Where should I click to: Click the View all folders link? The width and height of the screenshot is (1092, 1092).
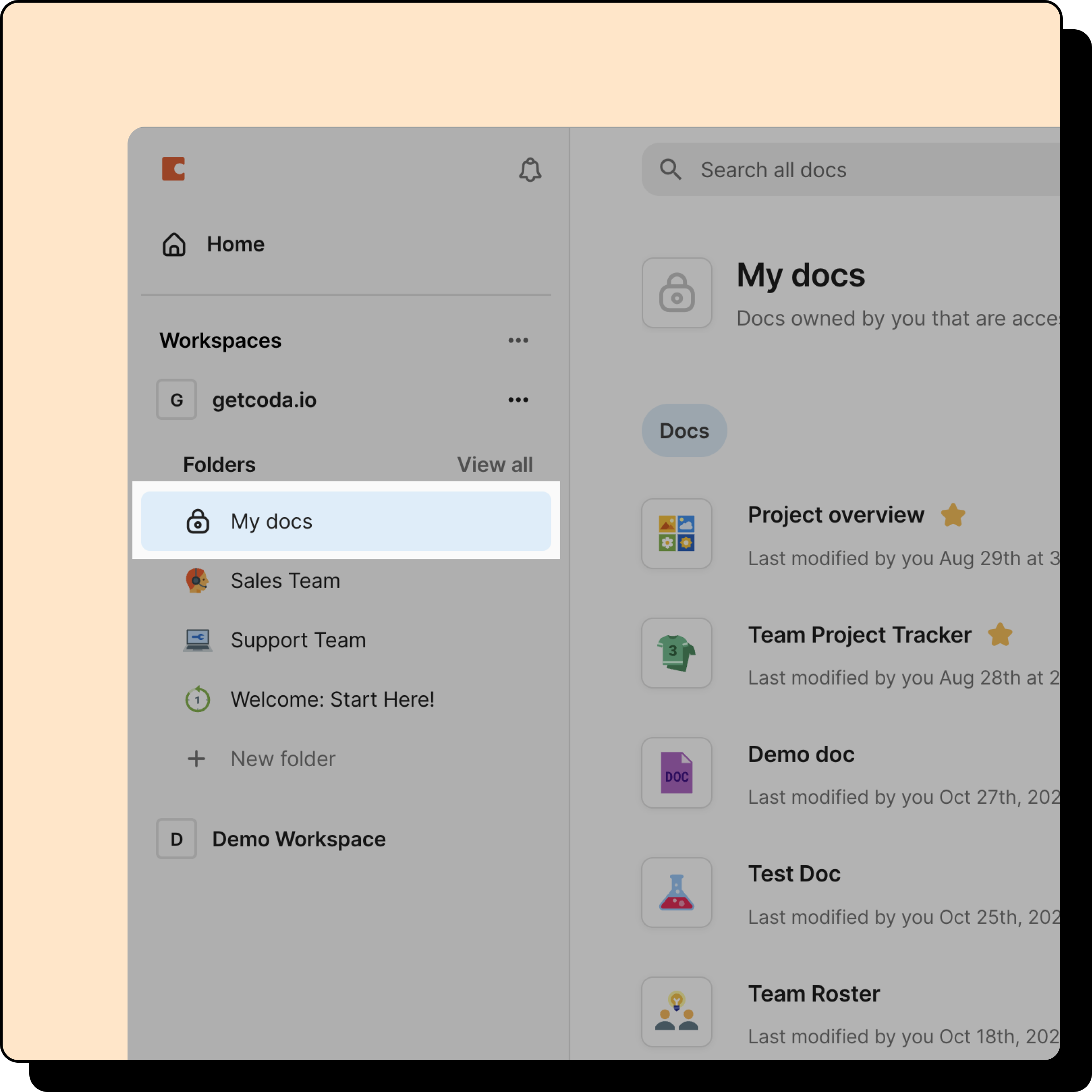pyautogui.click(x=495, y=465)
